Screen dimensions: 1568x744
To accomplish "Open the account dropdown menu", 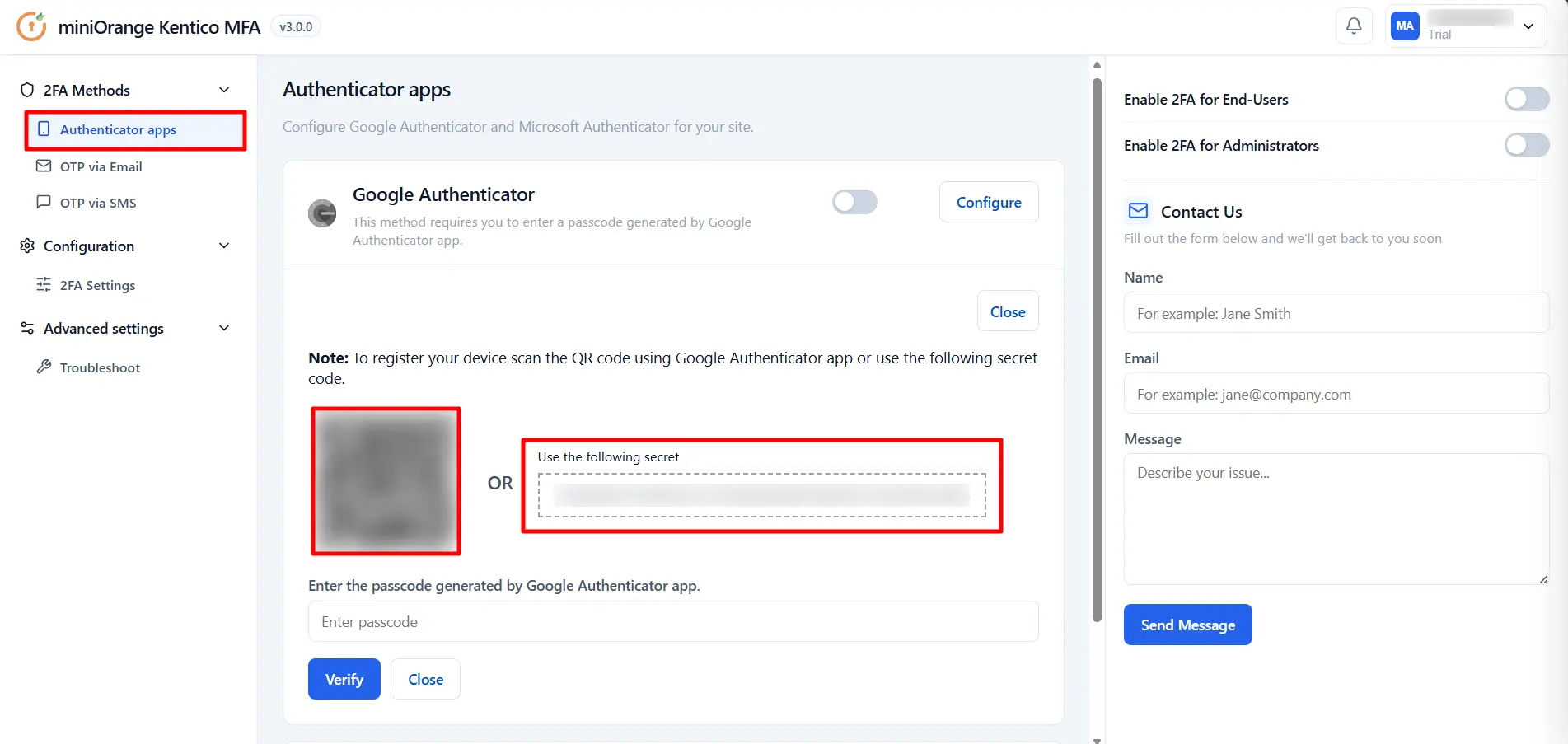I will [x=1528, y=26].
